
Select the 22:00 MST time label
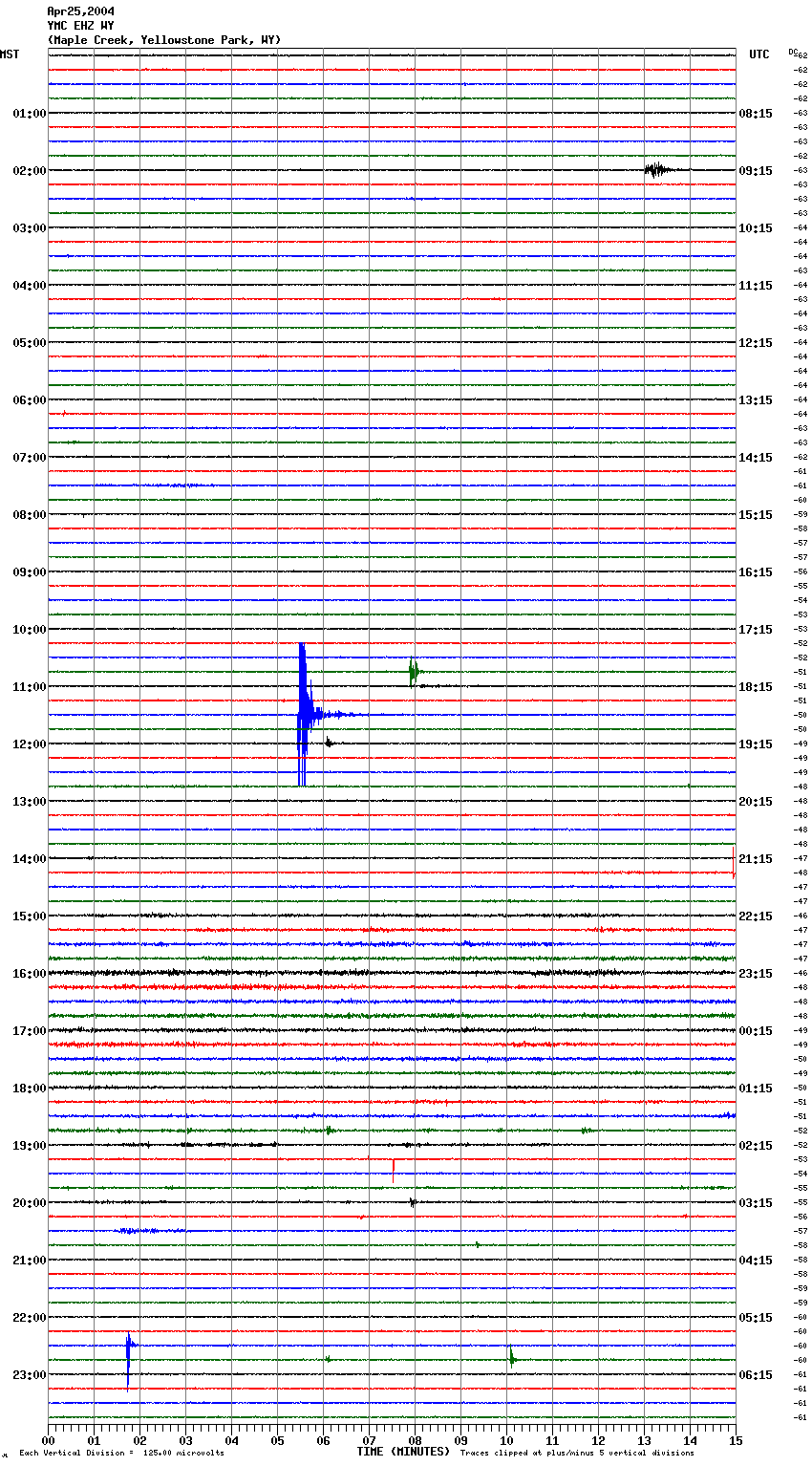point(30,1318)
